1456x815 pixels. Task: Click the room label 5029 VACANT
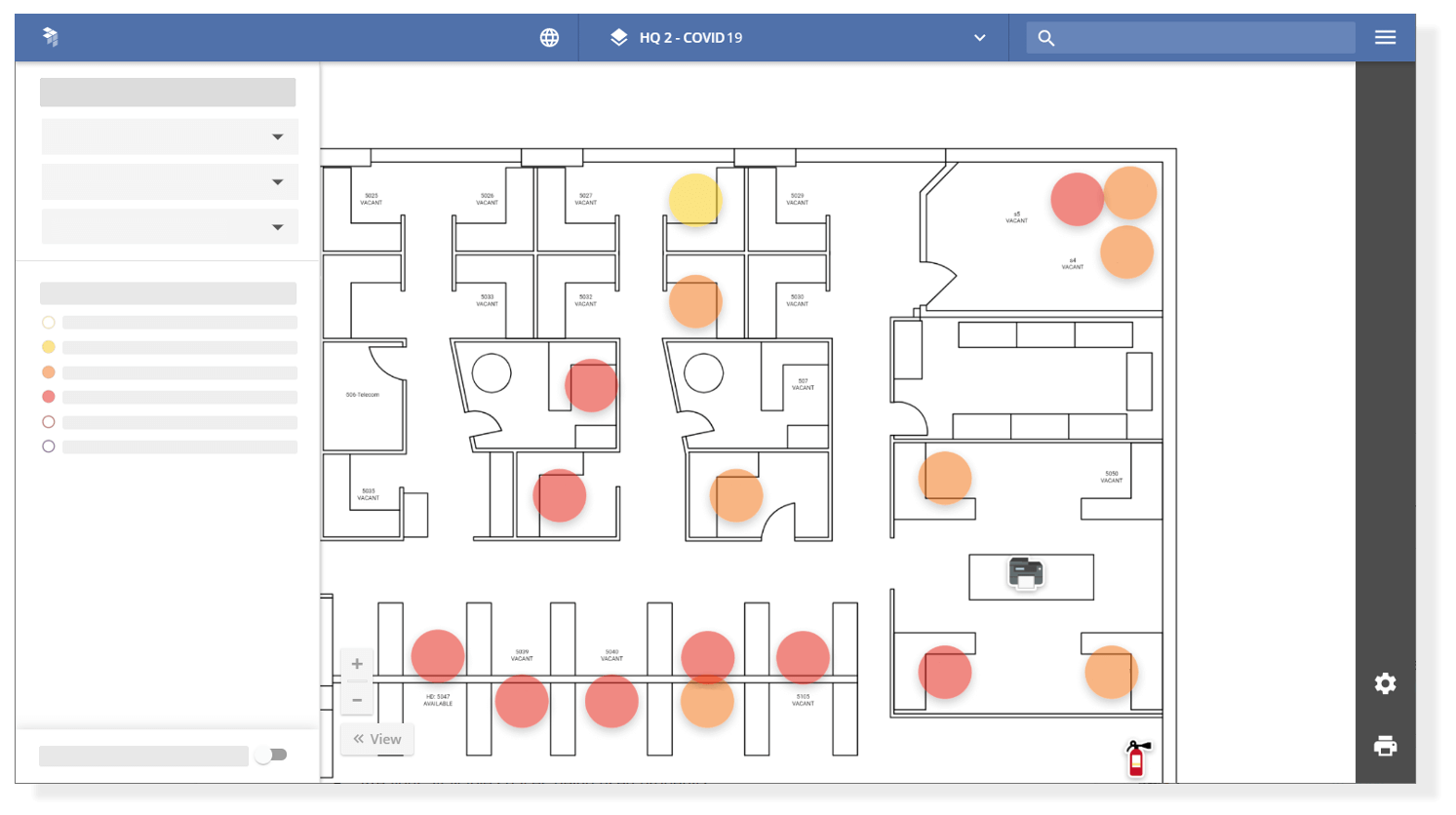(x=797, y=199)
